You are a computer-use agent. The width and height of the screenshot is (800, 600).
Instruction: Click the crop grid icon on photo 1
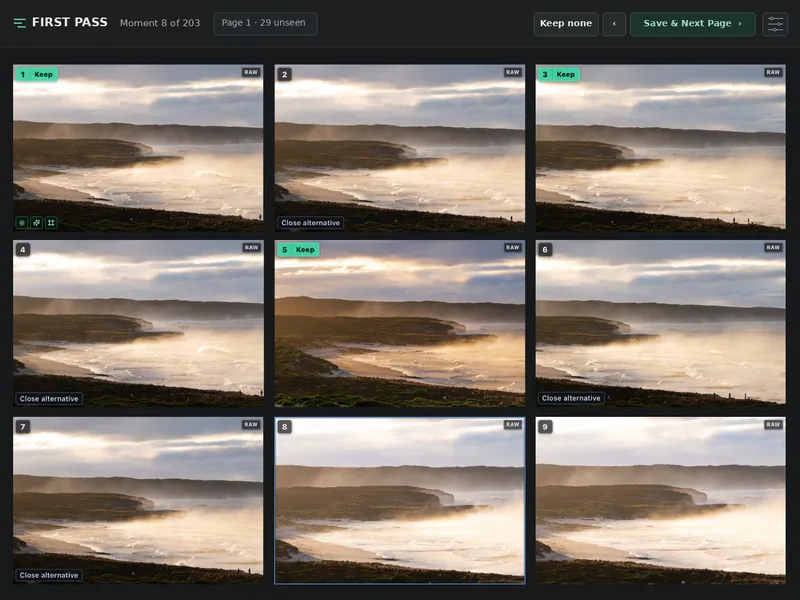51,223
